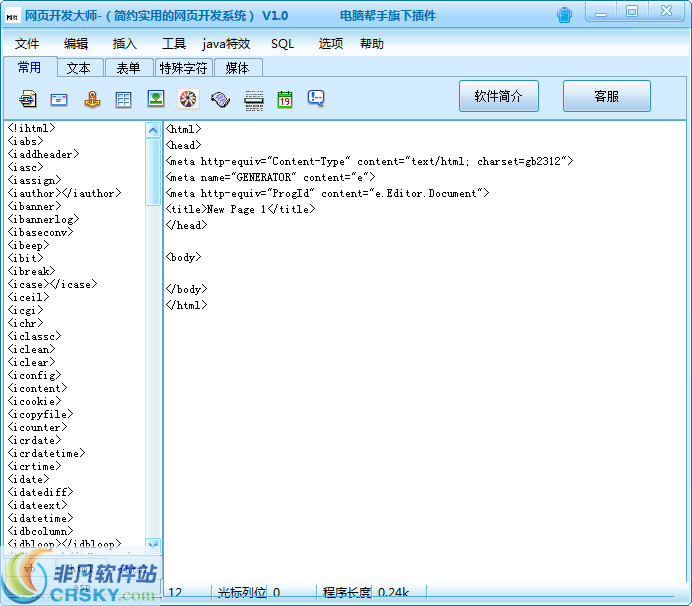Select <iabs> in the tag list
Image resolution: width=692 pixels, height=606 pixels.
[x=26, y=141]
